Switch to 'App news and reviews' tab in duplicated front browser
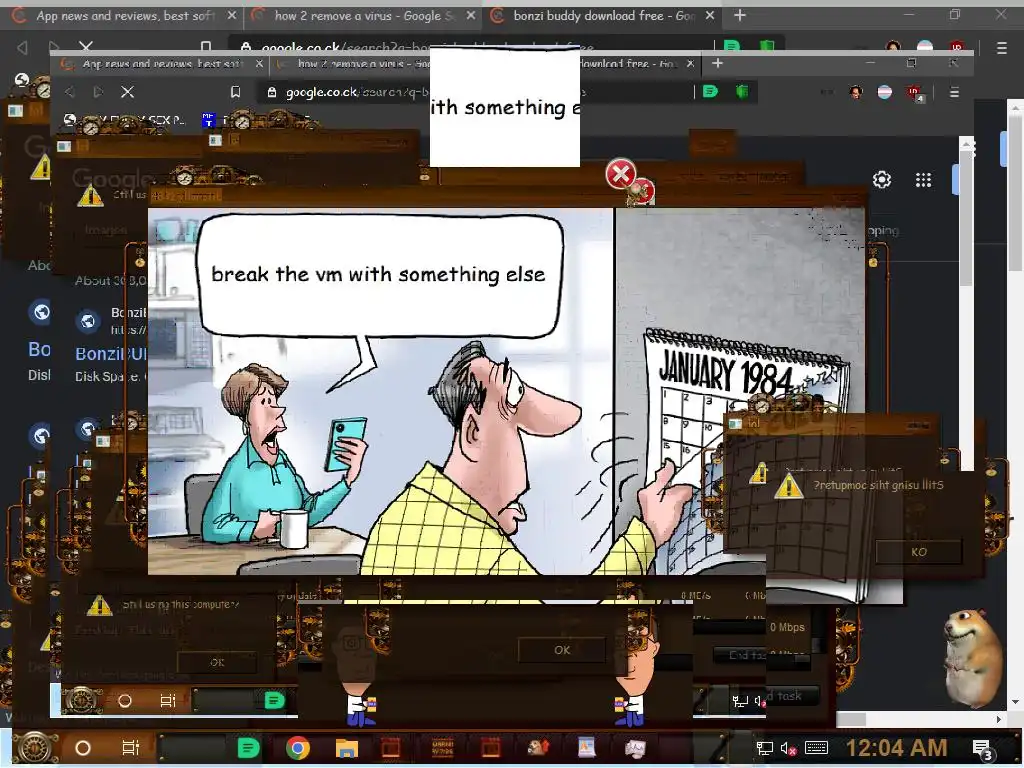The height and width of the screenshot is (768, 1024). tap(160, 63)
